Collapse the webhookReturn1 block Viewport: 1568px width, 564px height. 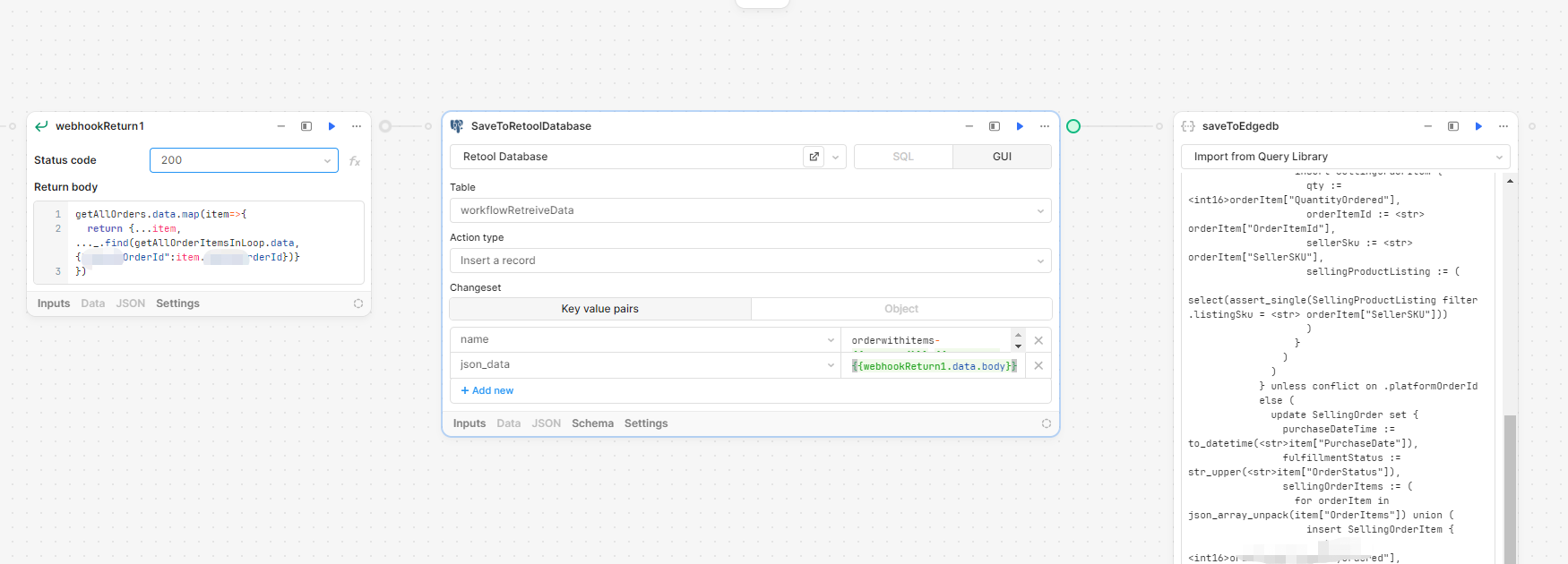coord(281,126)
